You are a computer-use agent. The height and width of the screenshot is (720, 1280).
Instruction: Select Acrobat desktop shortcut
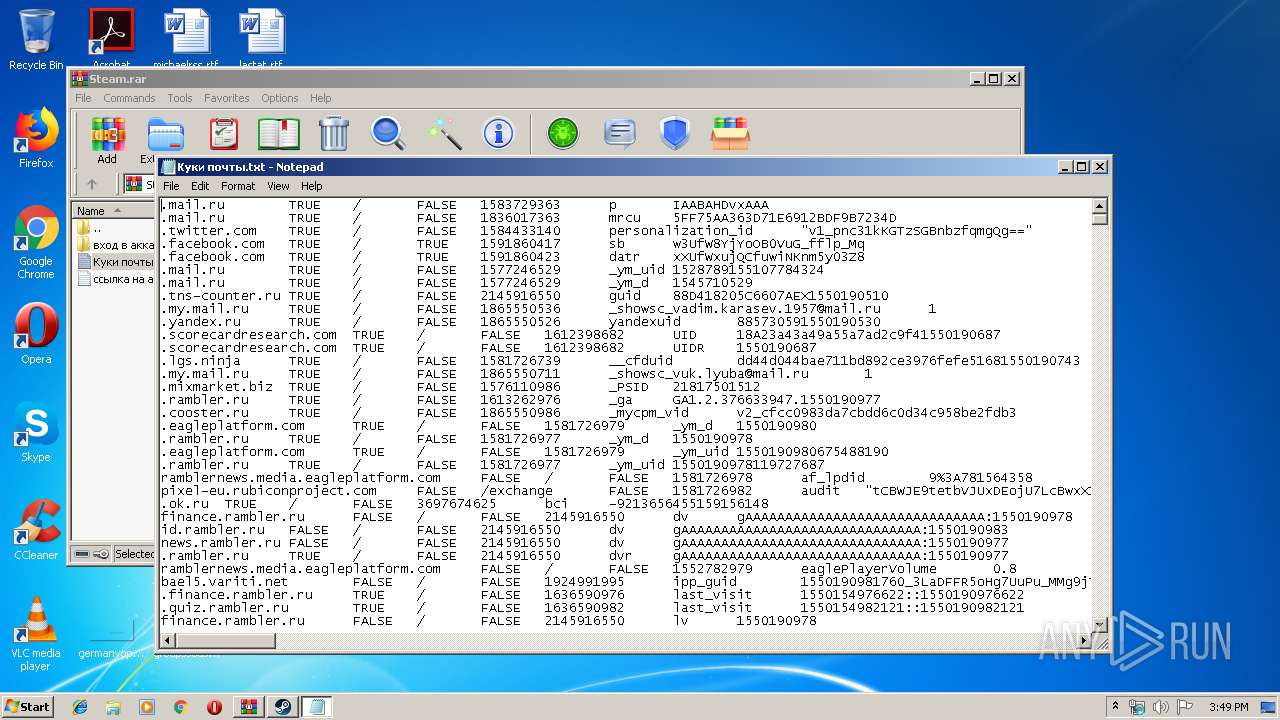click(112, 40)
